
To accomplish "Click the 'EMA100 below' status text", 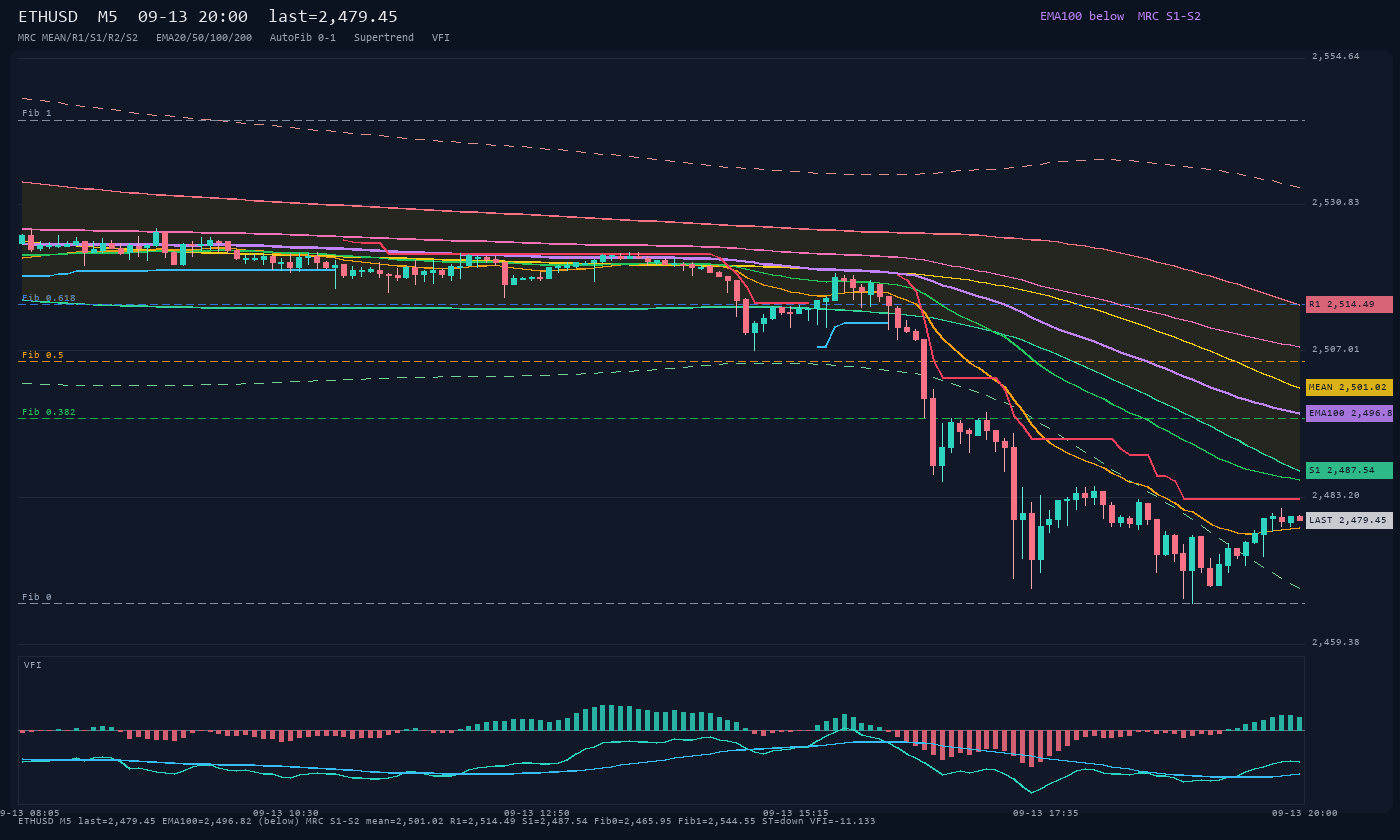I will (1081, 16).
